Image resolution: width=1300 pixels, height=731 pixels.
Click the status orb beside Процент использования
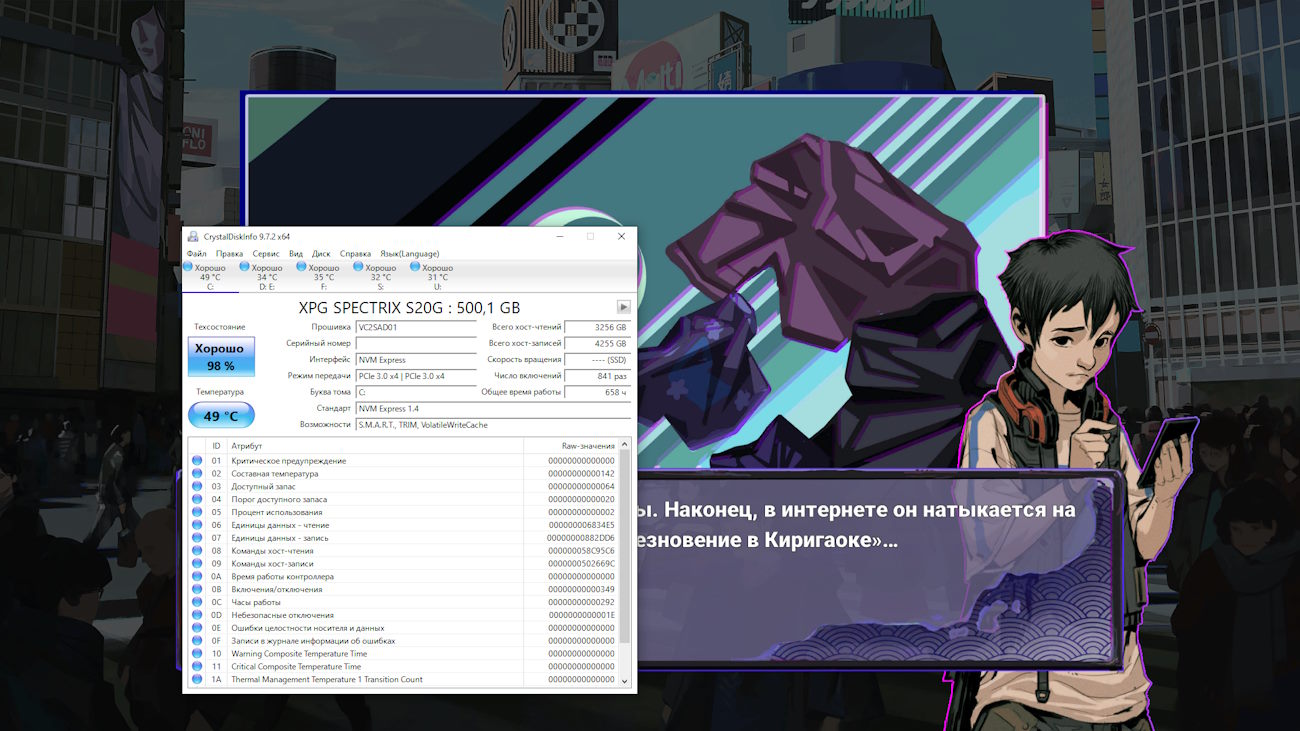click(x=197, y=512)
